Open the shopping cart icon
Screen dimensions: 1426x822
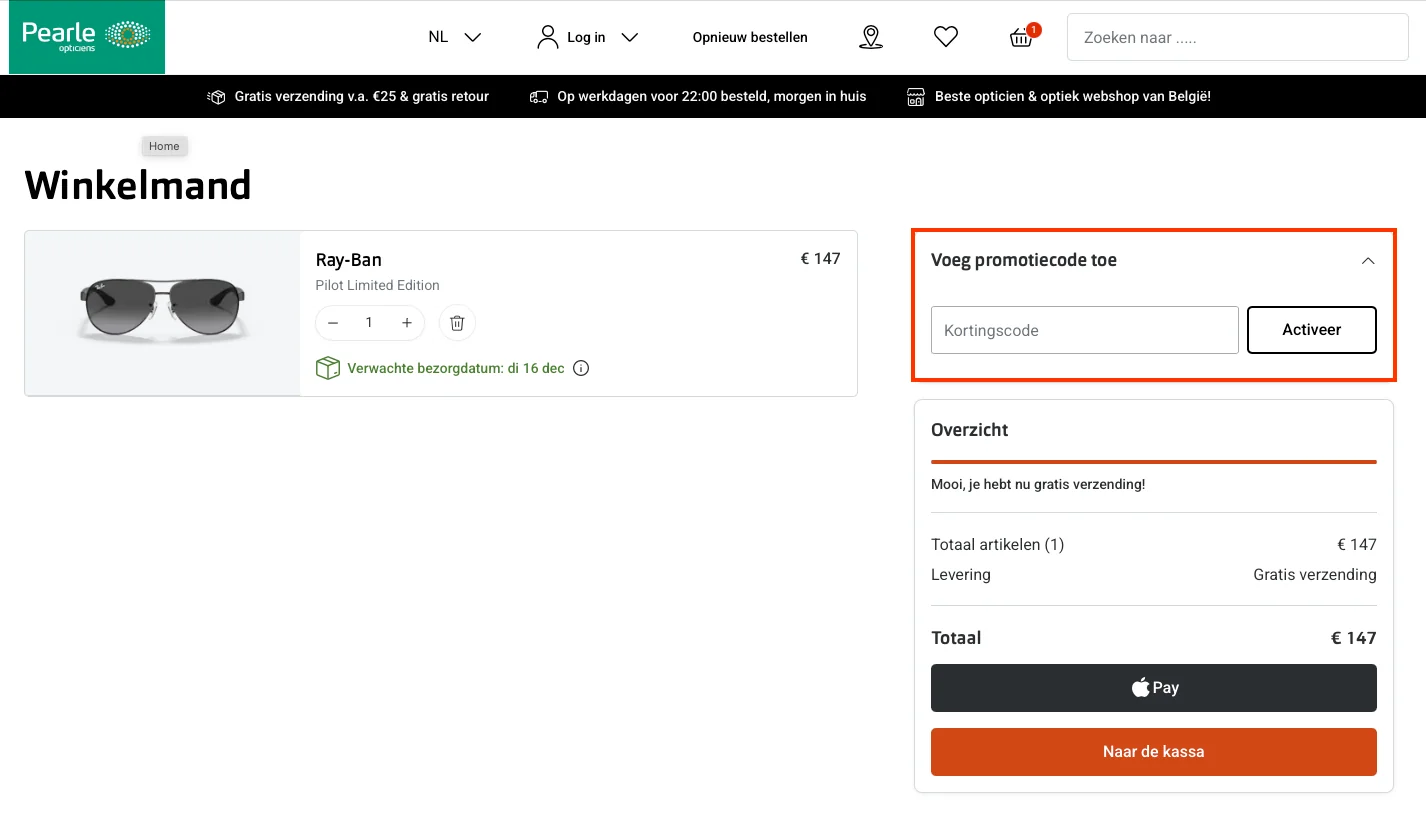1021,37
